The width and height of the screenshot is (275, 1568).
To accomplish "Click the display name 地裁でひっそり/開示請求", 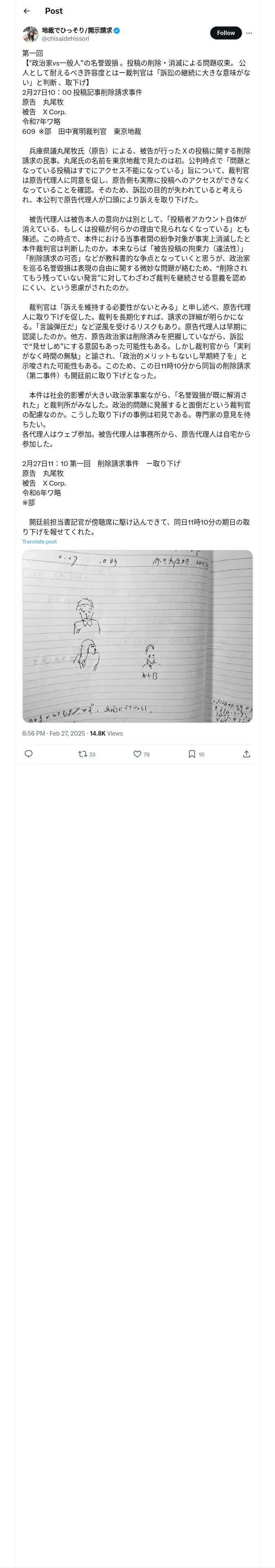I will click(77, 30).
